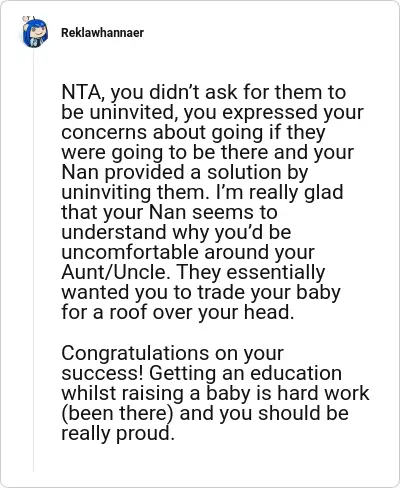
Task: Click the line ending with 'roof over your head.'
Action: click(178, 313)
